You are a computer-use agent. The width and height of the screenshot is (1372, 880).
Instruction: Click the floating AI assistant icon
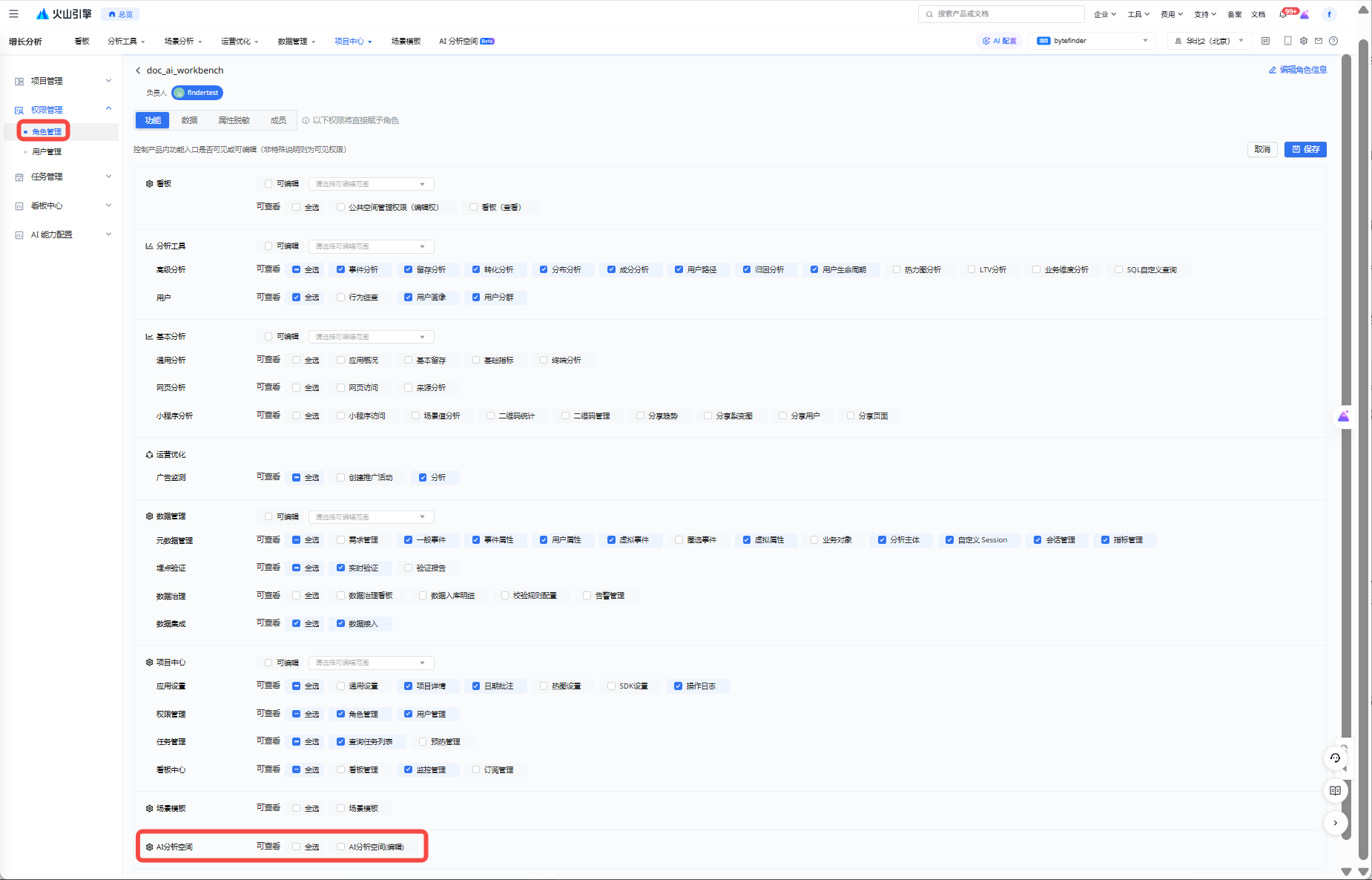[x=1343, y=416]
